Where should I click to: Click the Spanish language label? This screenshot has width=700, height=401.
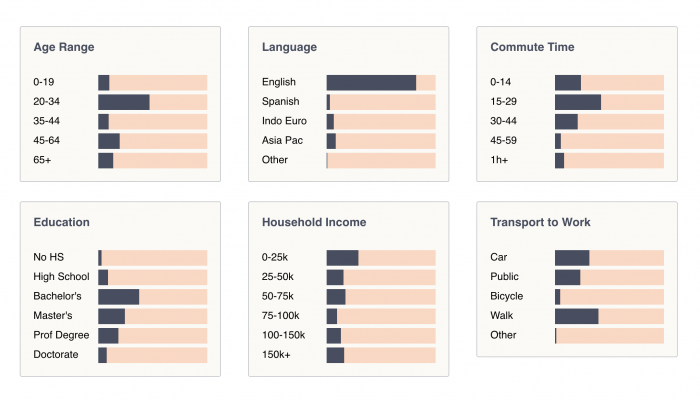(x=280, y=102)
